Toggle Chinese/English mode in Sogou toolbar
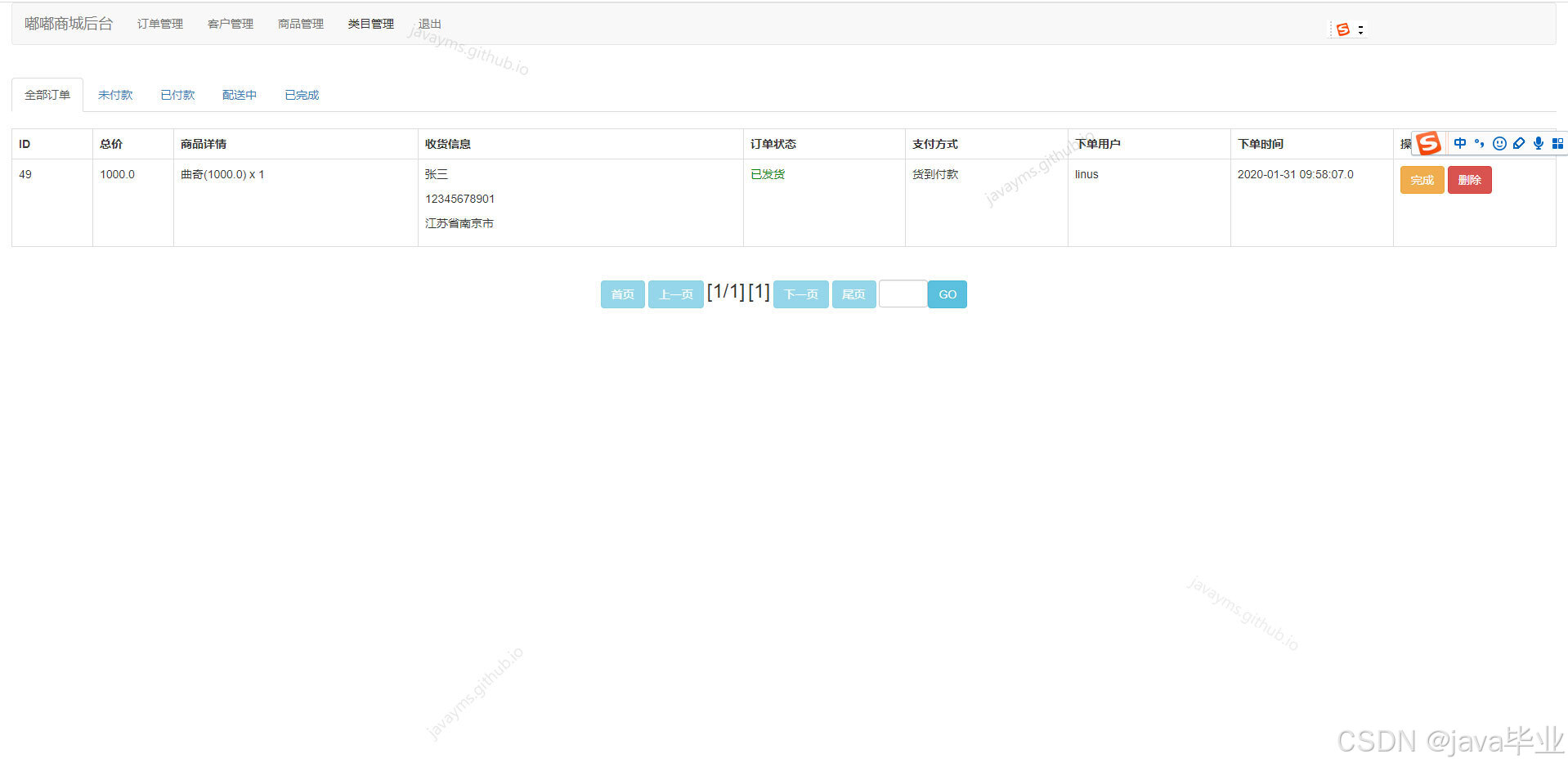The width and height of the screenshot is (1568, 767). pos(1459,143)
